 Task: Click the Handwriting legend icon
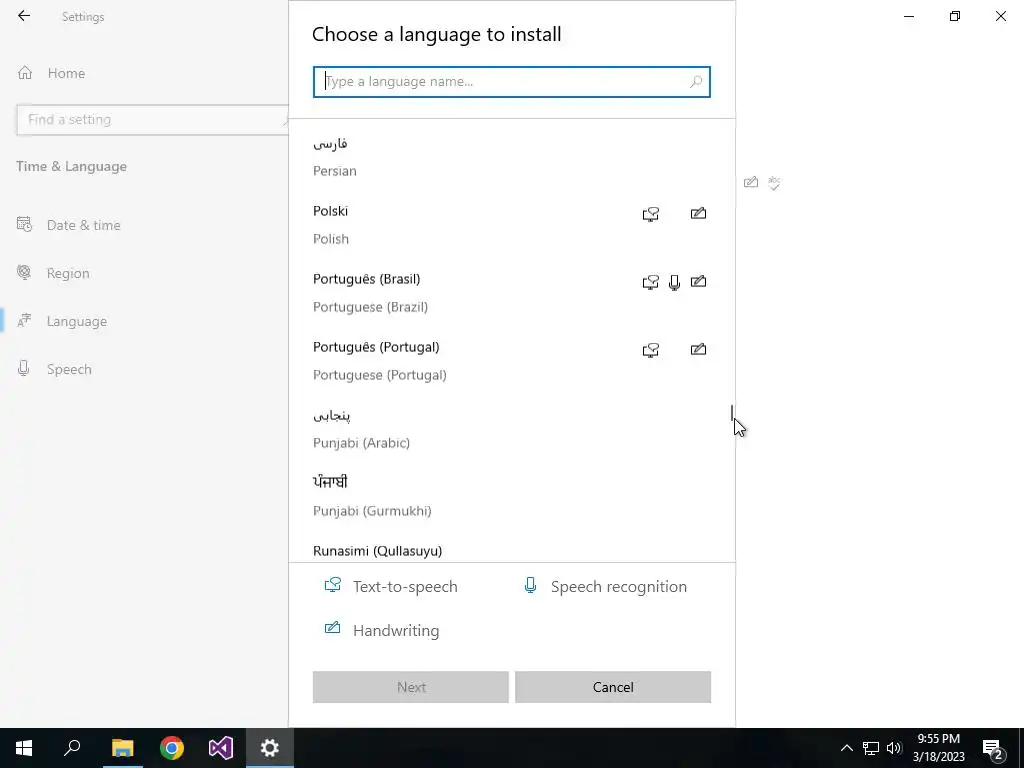tap(332, 628)
